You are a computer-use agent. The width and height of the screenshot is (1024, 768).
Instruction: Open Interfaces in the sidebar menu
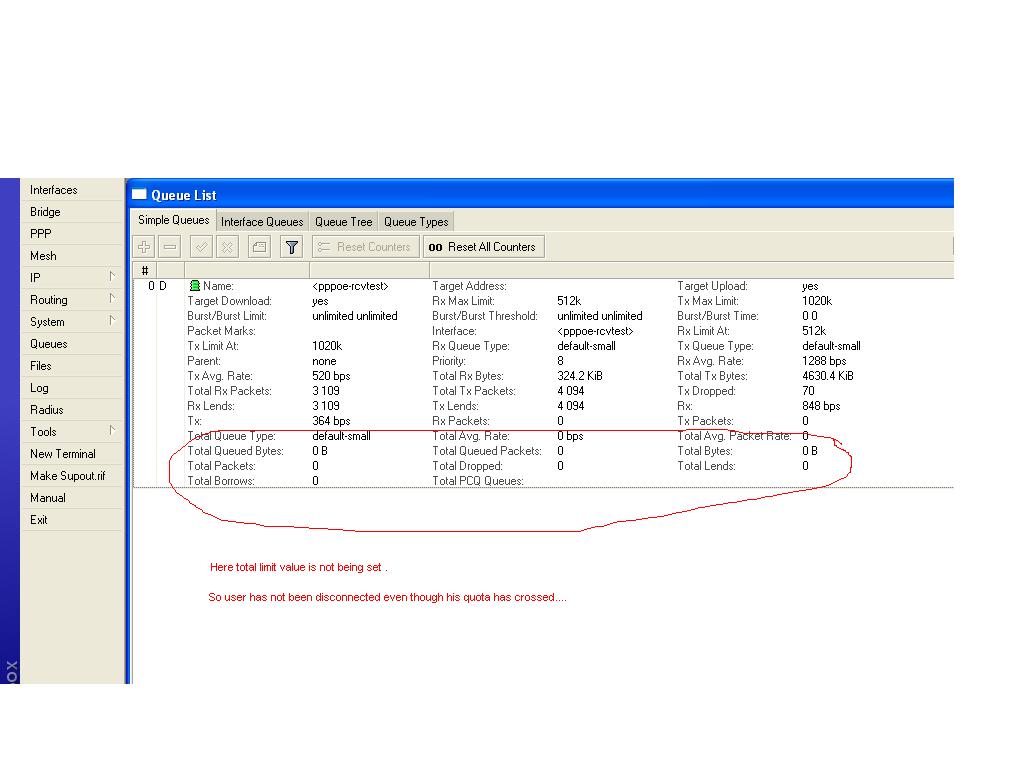(x=72, y=190)
